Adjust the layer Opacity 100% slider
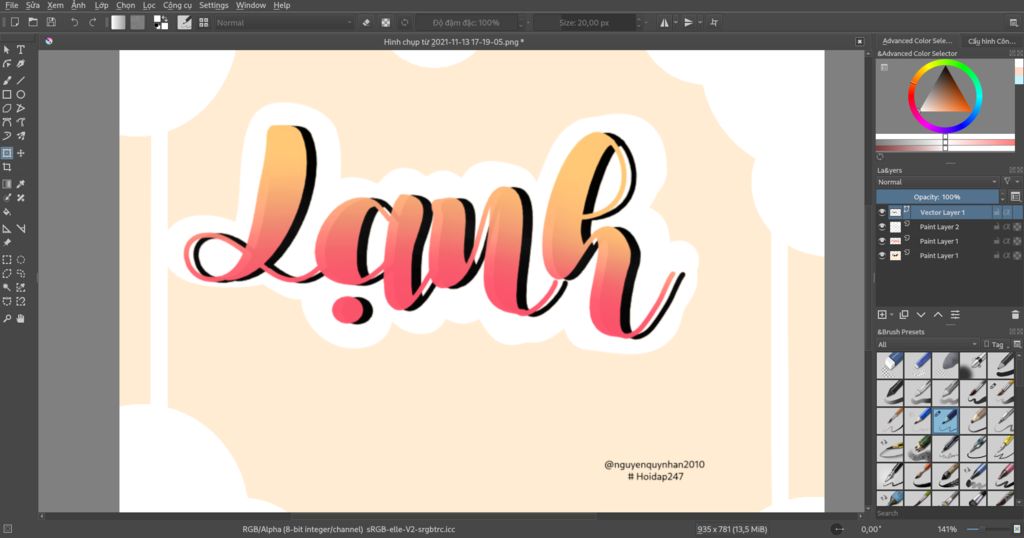The height and width of the screenshot is (538, 1024). click(x=937, y=197)
